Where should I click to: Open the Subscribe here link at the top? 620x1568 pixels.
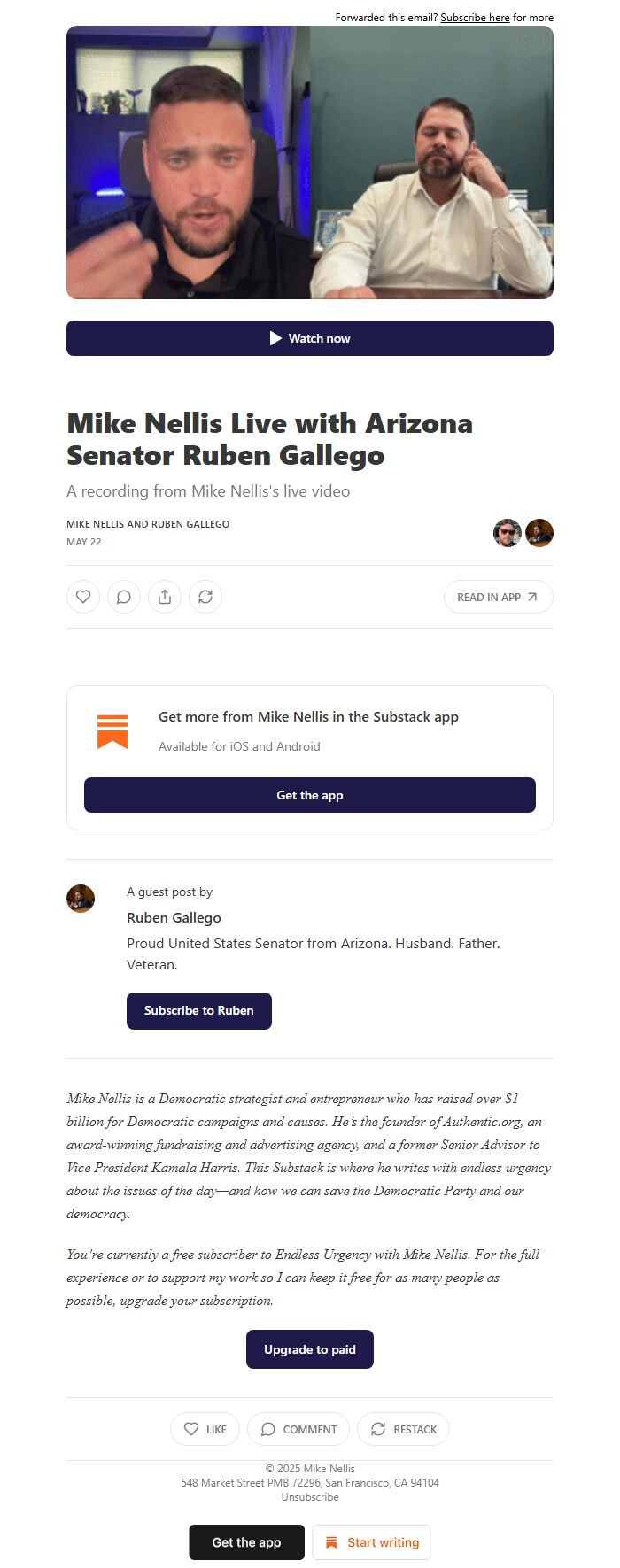tap(475, 17)
